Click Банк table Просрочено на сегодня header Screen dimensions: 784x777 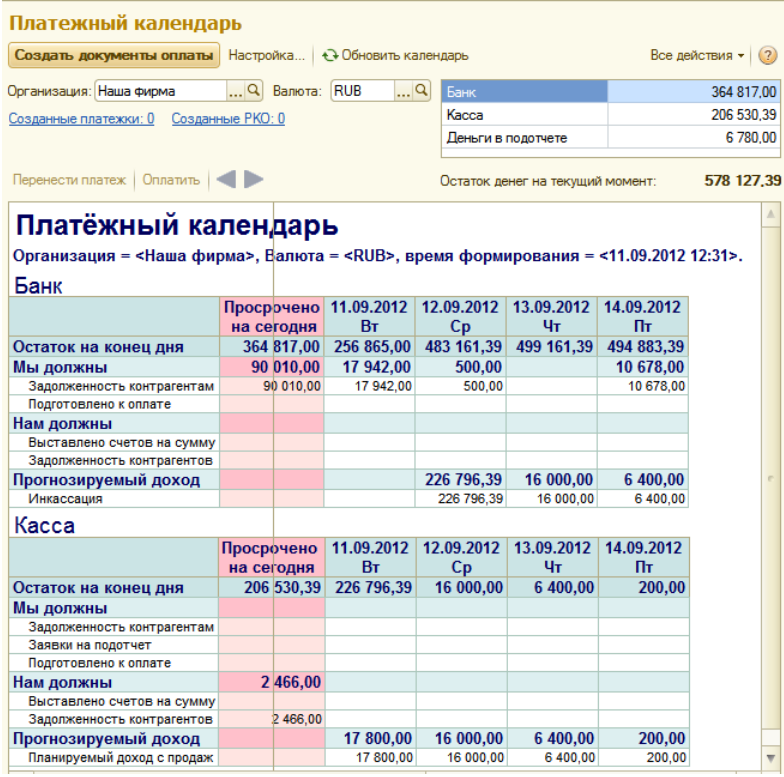[x=272, y=316]
